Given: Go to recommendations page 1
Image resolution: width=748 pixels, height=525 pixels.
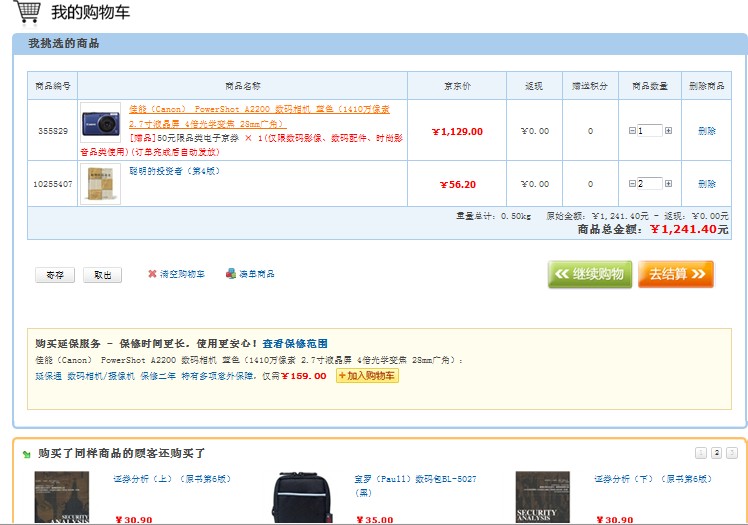Looking at the screenshot, I should pyautogui.click(x=701, y=453).
